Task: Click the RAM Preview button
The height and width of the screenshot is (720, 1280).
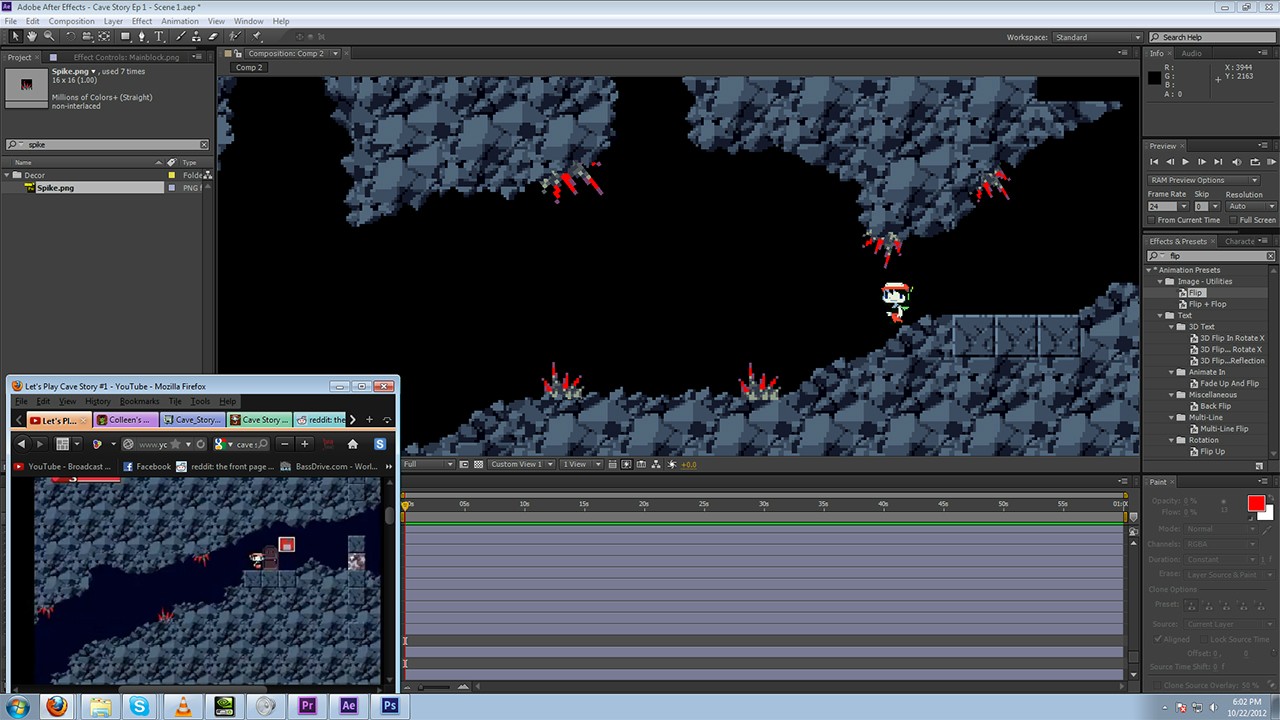Action: [x=1272, y=162]
